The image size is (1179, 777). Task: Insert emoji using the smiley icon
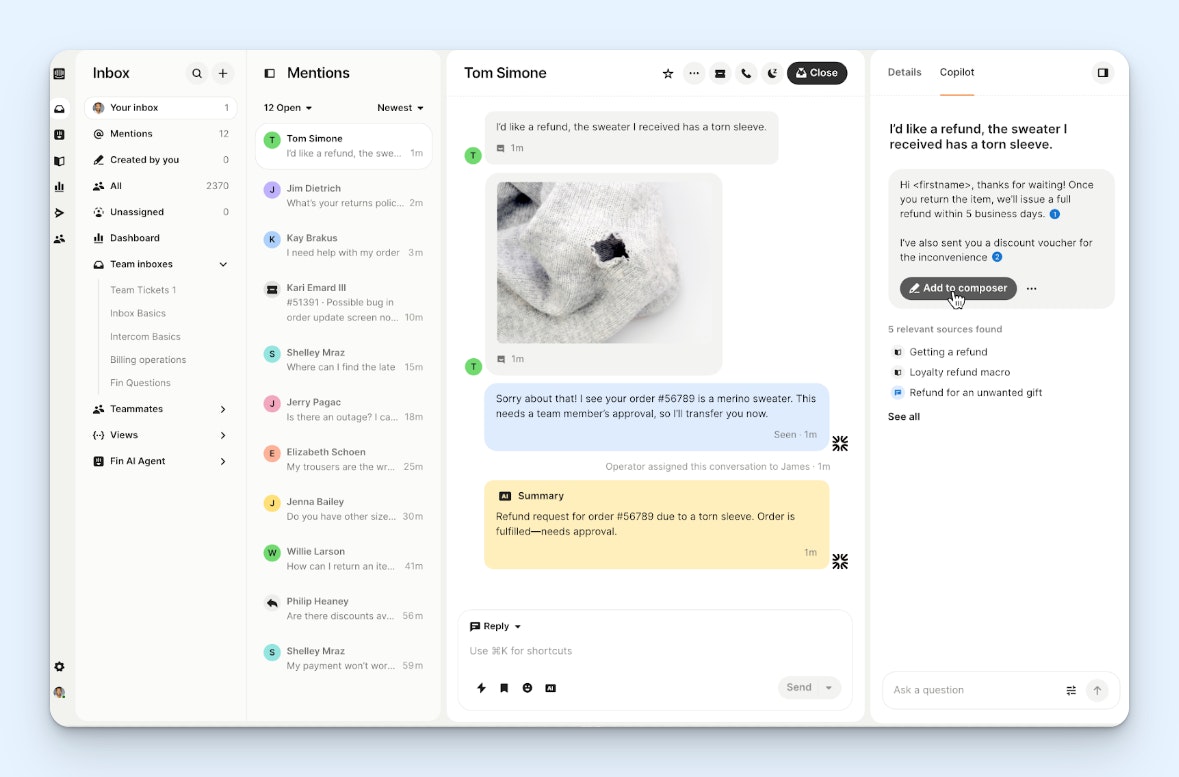527,688
